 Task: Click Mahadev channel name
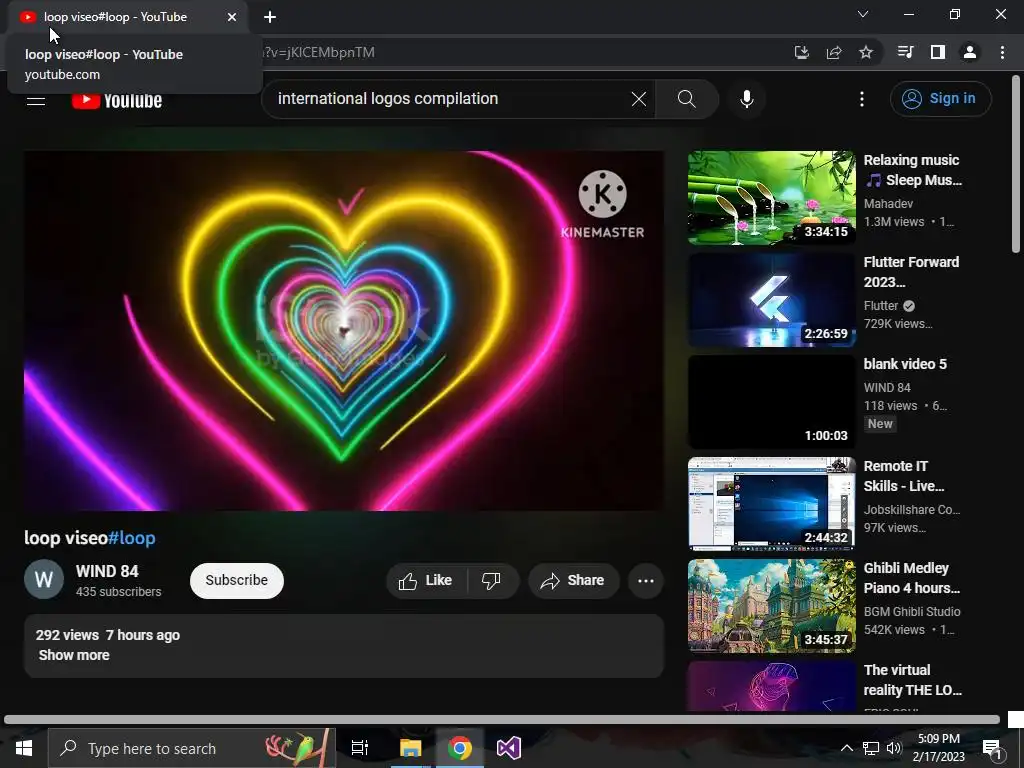(x=888, y=204)
